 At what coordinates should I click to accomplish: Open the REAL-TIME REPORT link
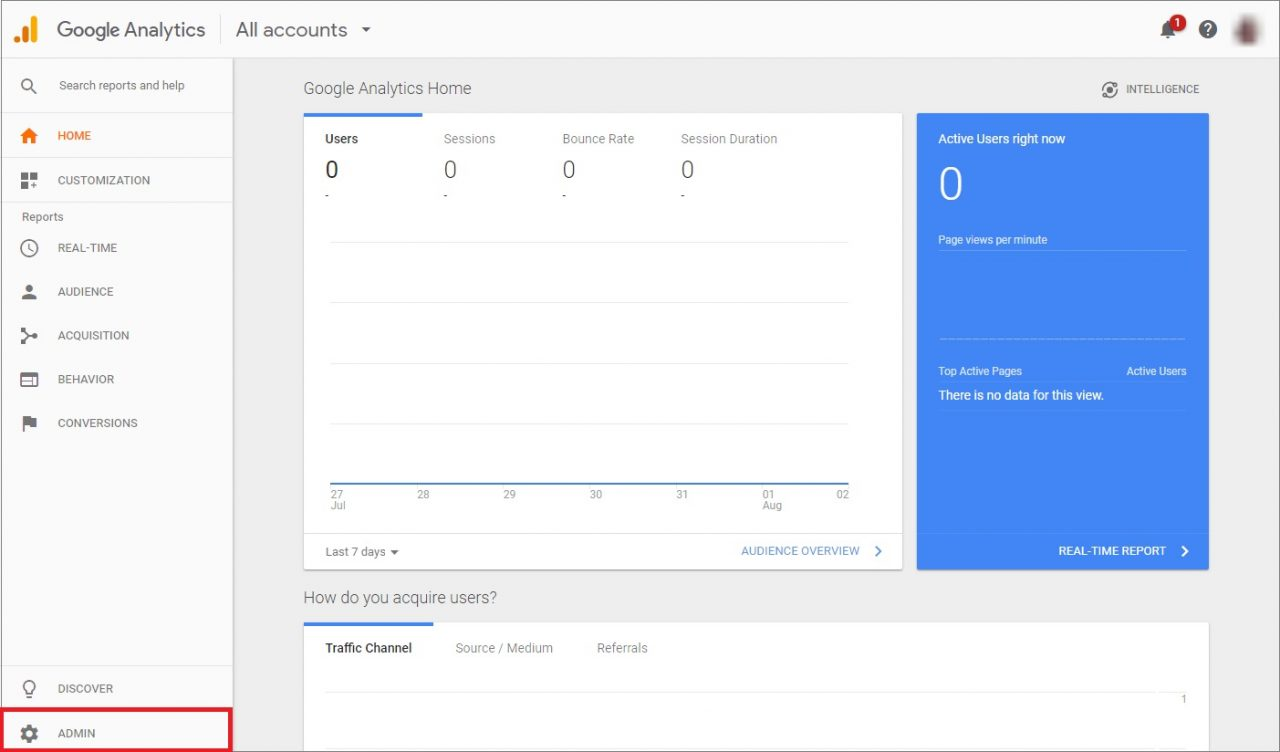1112,551
